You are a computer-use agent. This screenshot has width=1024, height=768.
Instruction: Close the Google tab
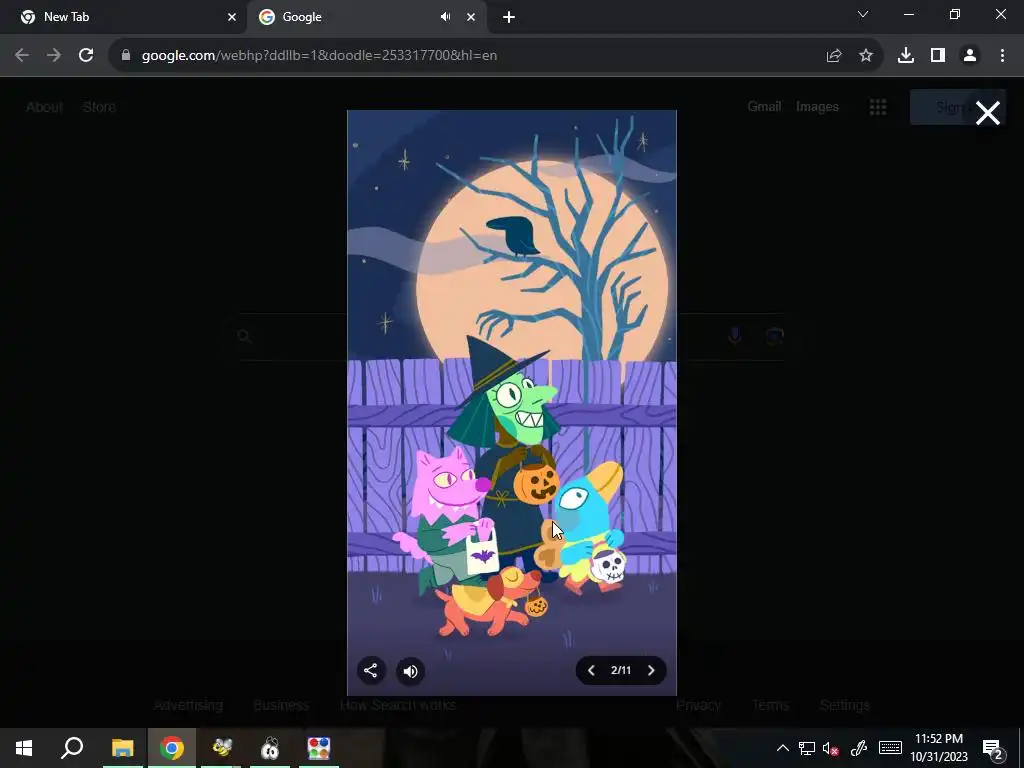pos(471,17)
